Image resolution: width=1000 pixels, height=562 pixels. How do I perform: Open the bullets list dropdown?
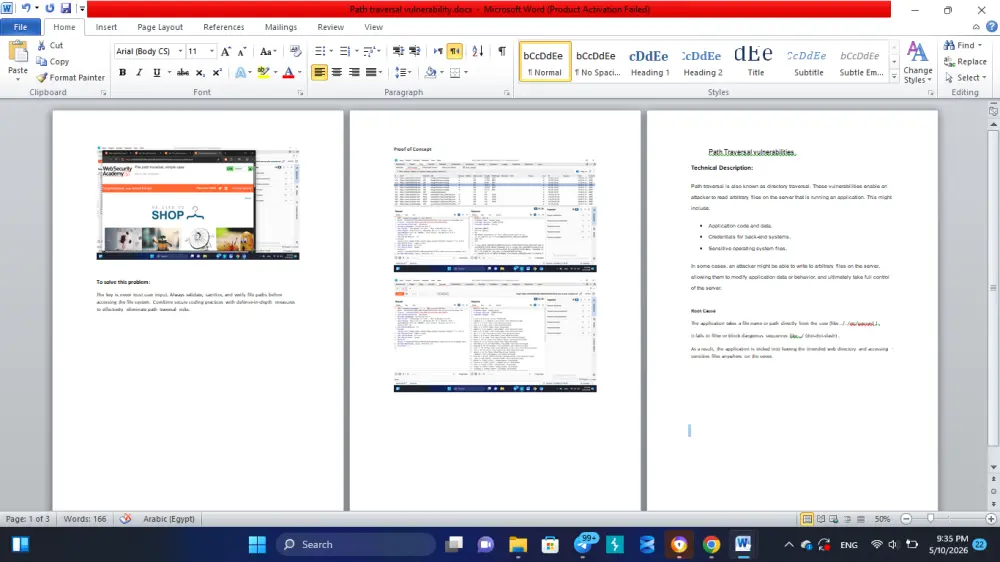coord(332,51)
